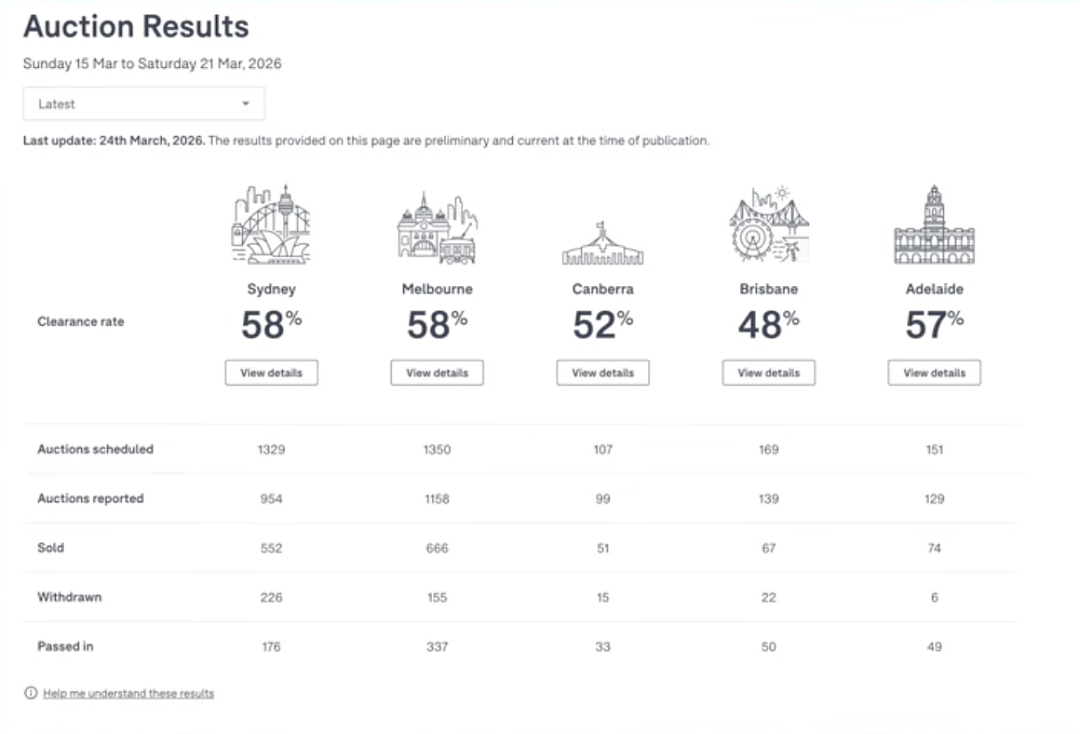1080x734 pixels.
Task: View details for Adelaide auctions
Action: [x=934, y=373]
